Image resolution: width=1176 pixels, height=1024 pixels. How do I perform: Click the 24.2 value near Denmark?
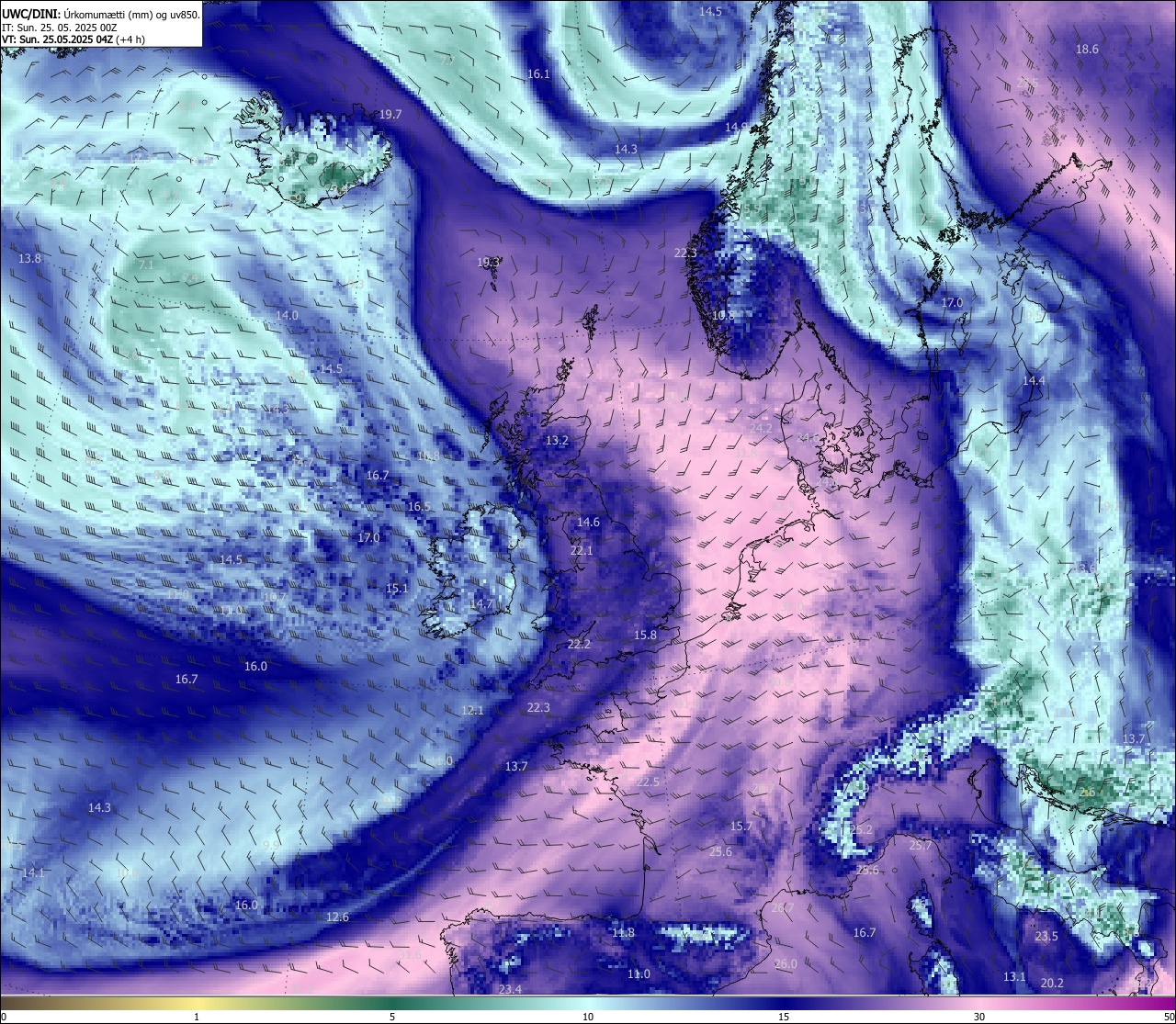pyautogui.click(x=761, y=429)
